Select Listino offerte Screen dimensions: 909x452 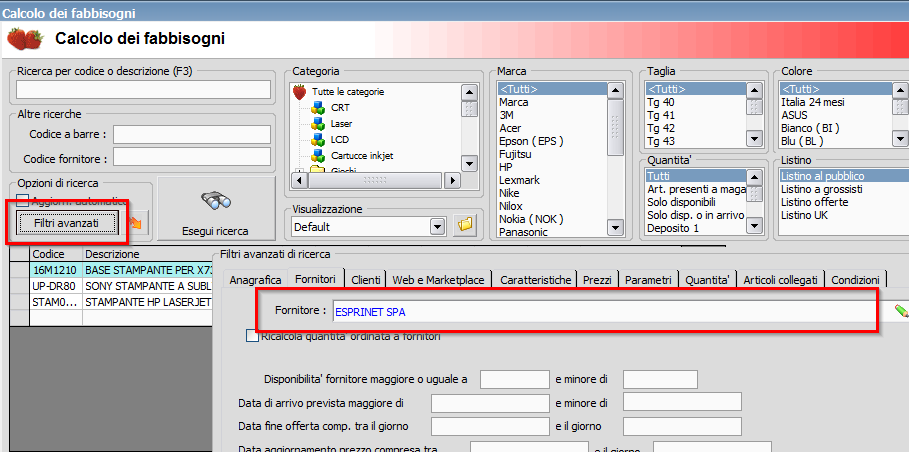click(815, 202)
